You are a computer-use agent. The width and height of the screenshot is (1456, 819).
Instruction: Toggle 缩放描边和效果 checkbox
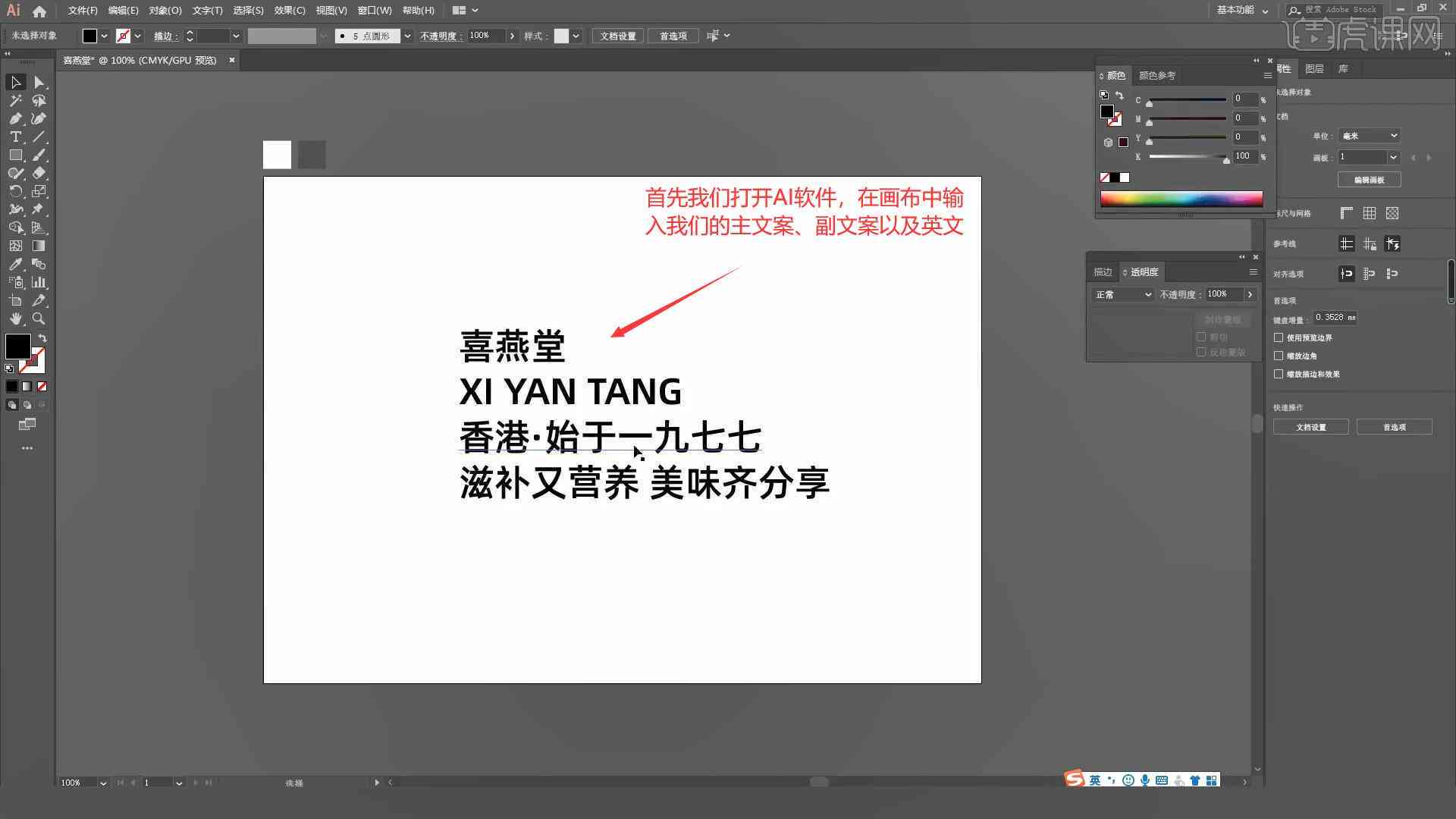click(1280, 374)
